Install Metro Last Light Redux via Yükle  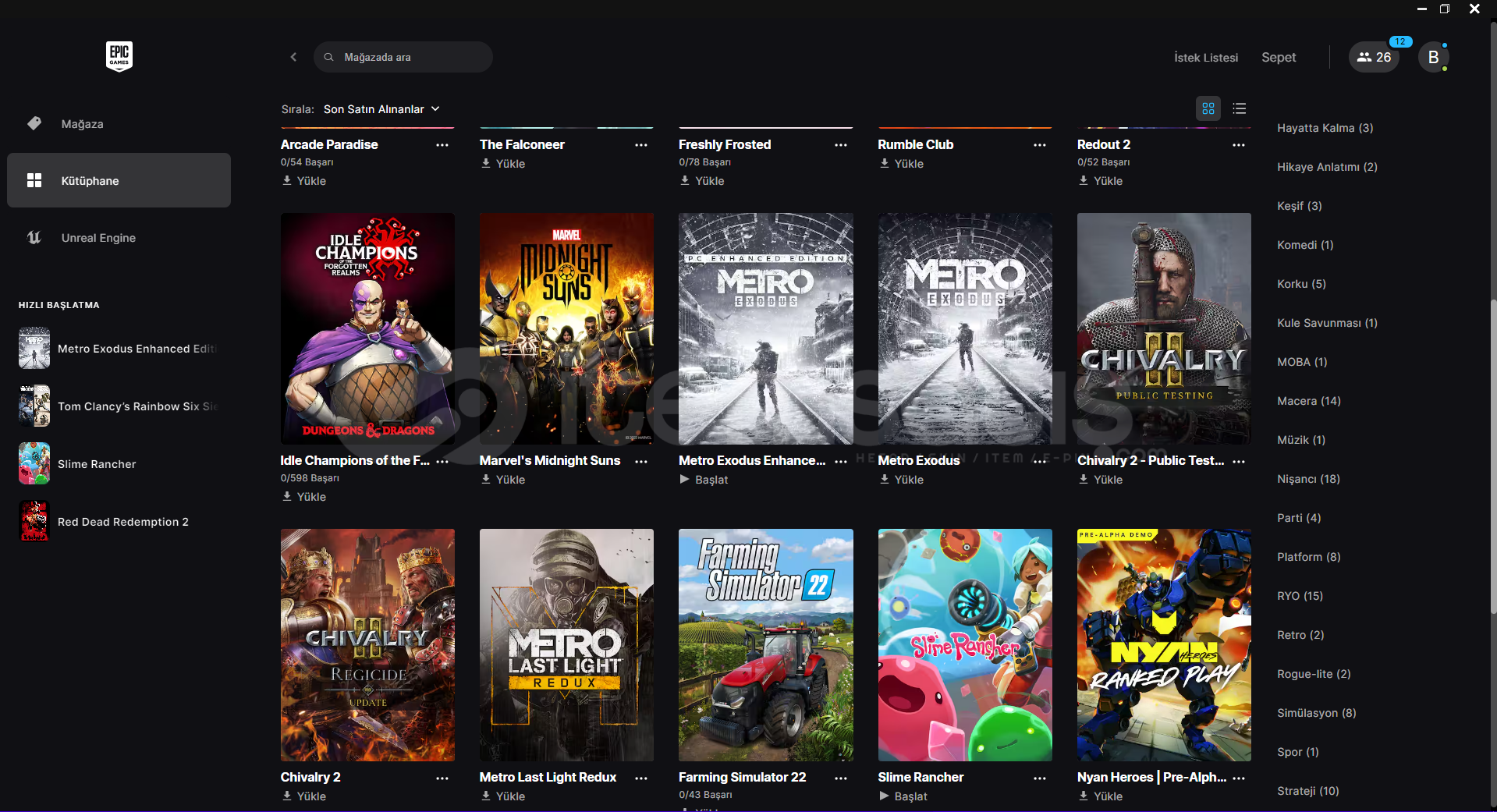(x=503, y=796)
